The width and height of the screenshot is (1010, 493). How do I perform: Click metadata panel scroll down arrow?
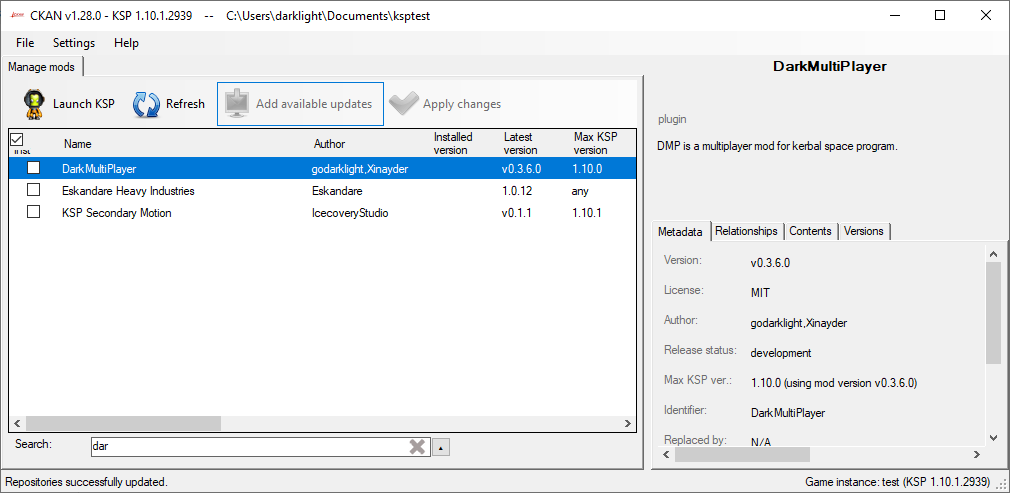(993, 438)
